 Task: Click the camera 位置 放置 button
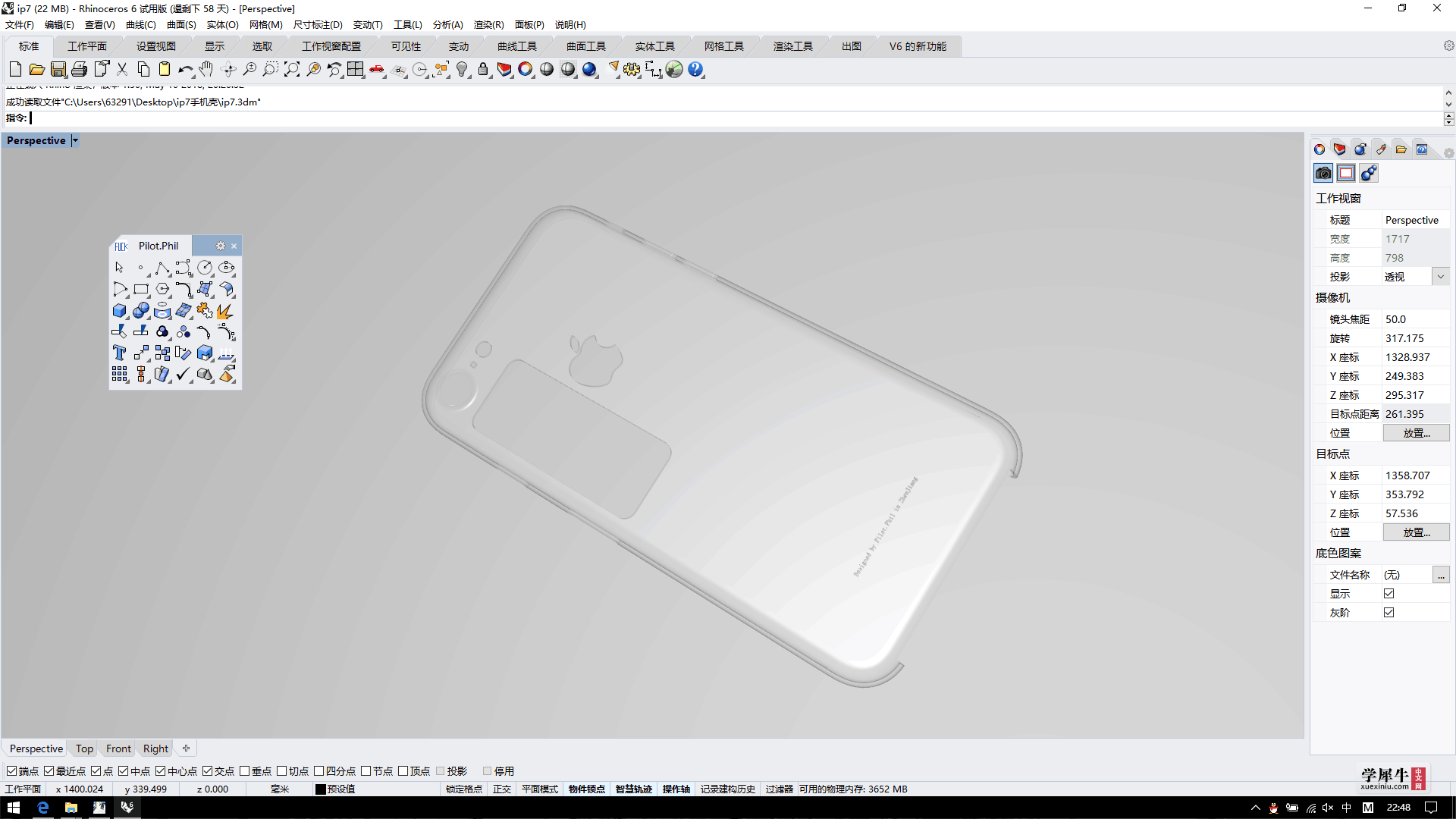click(1416, 433)
